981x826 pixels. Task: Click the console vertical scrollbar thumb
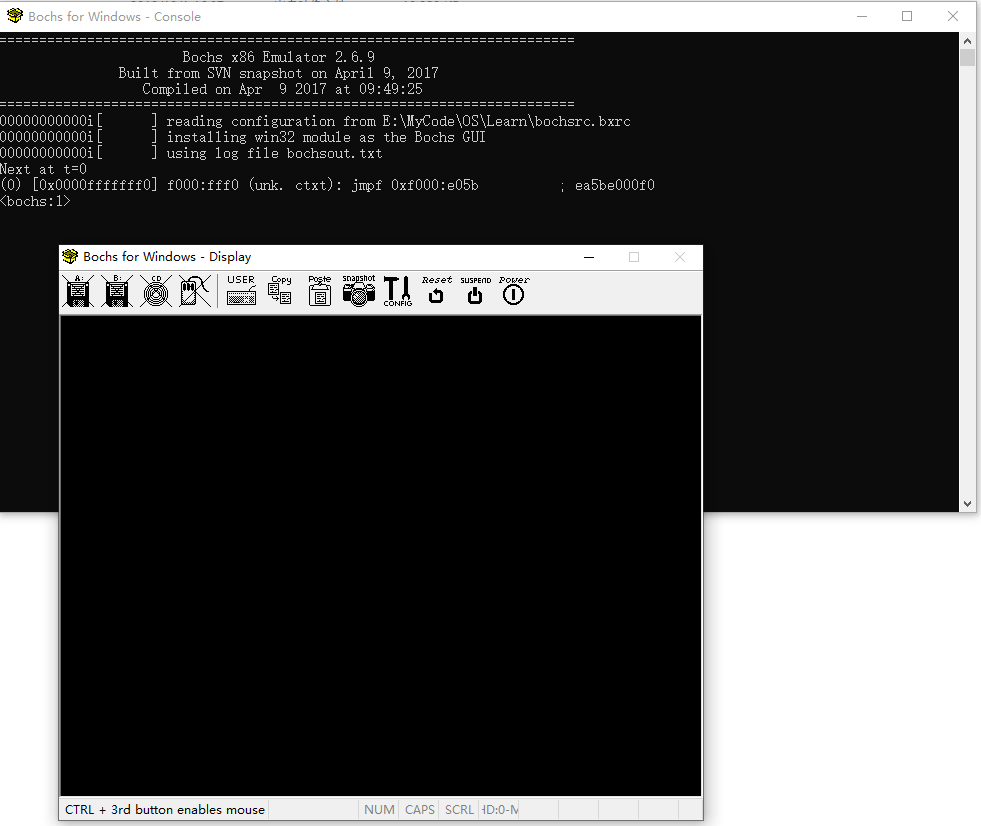967,58
